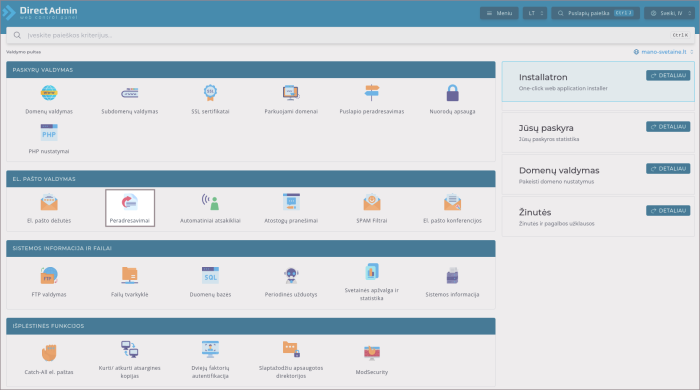Open the Menu button in header
The image size is (700, 390).
click(499, 13)
